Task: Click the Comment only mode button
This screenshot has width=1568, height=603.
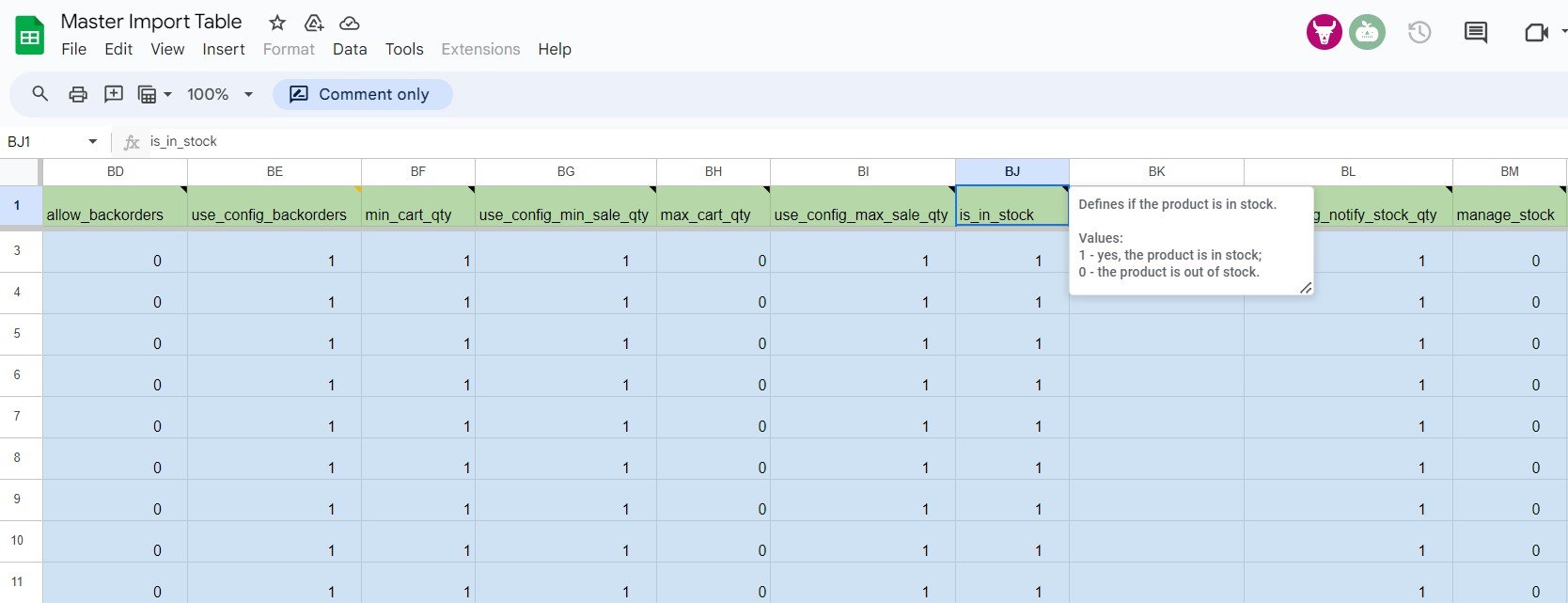Action: pyautogui.click(x=363, y=94)
